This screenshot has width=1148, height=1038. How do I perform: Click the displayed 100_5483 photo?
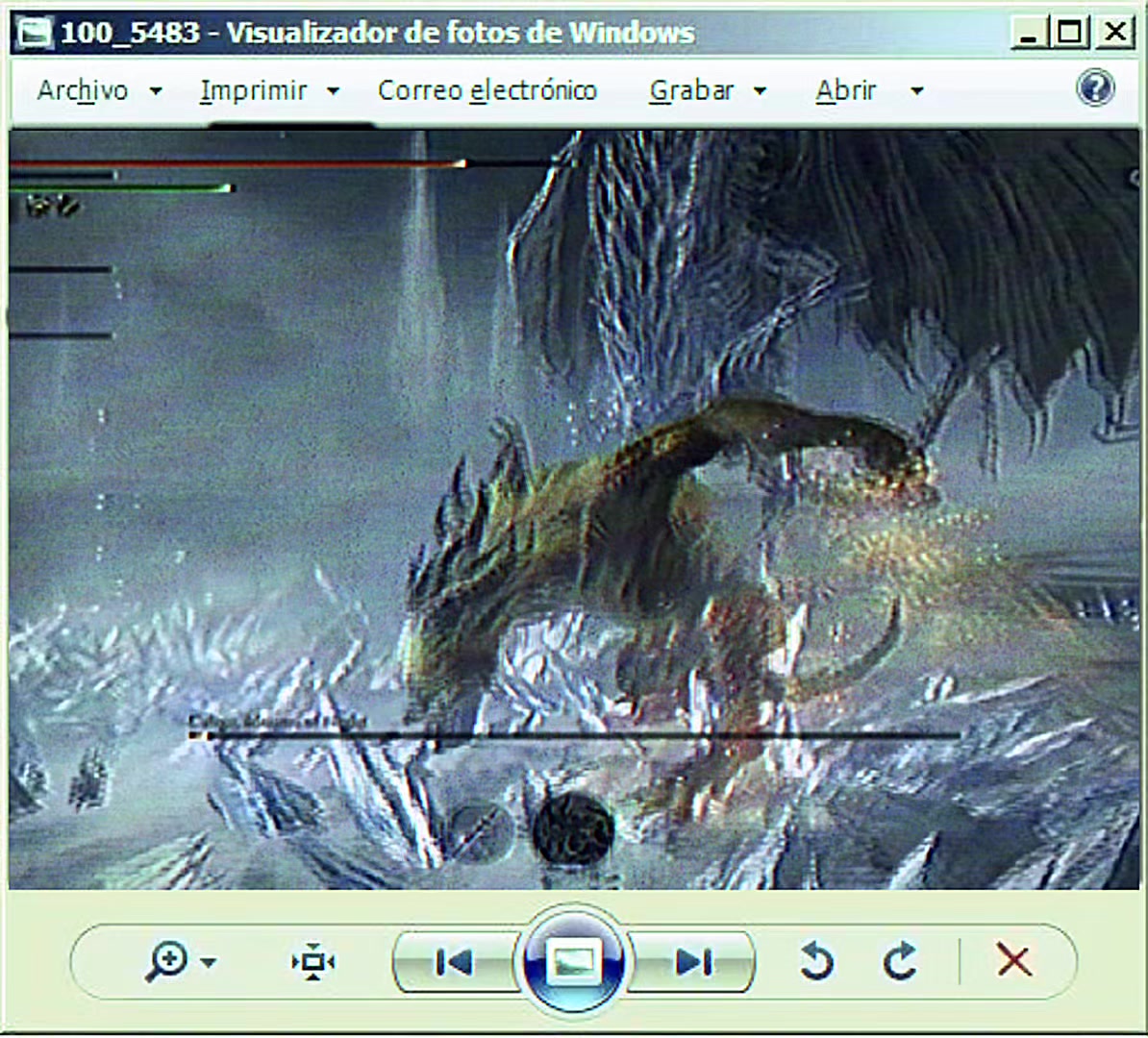point(574,509)
